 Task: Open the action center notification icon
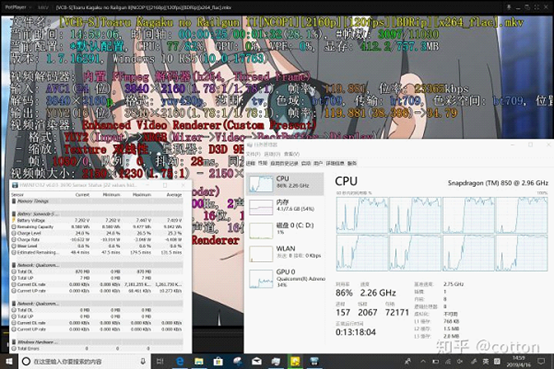(x=541, y=361)
